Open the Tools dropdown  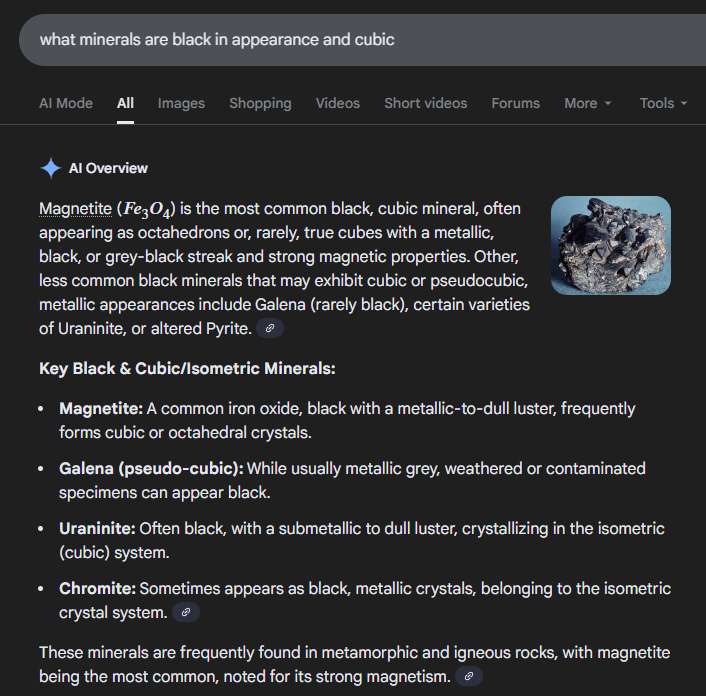[x=663, y=103]
